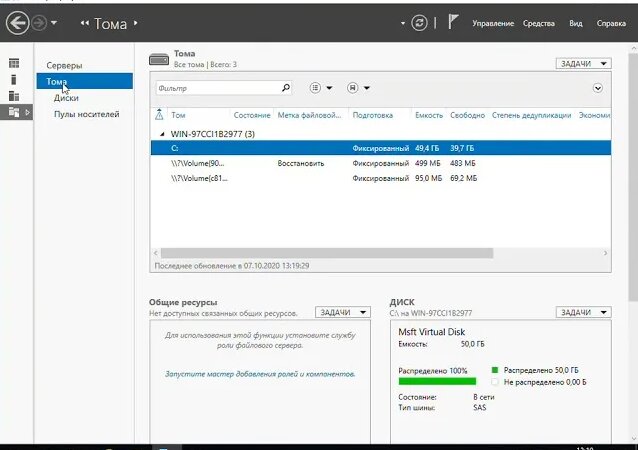Open the saved queries icon
Image resolution: width=638 pixels, height=450 pixels.
pos(353,87)
